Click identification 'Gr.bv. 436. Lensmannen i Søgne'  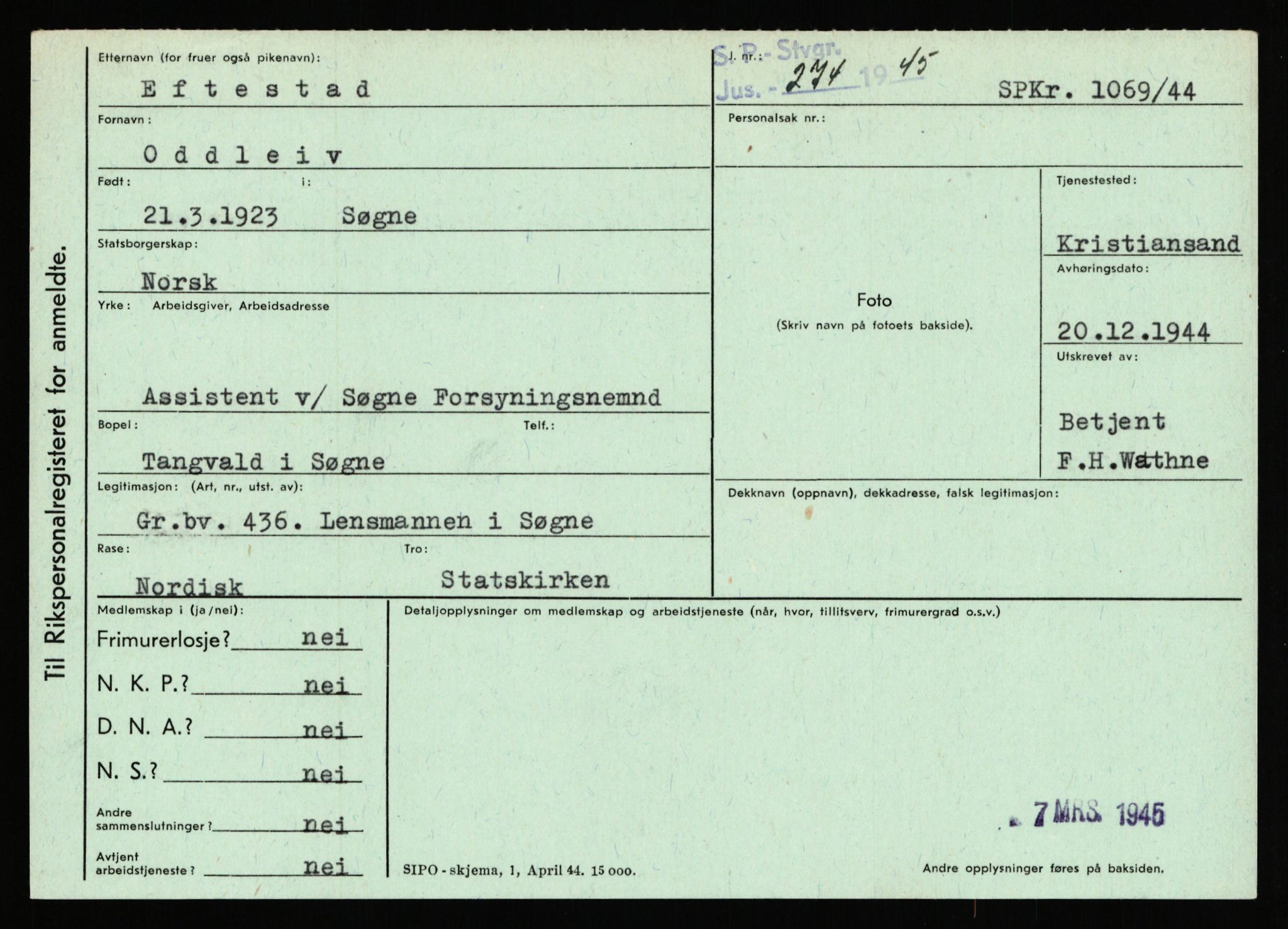pyautogui.click(x=364, y=521)
